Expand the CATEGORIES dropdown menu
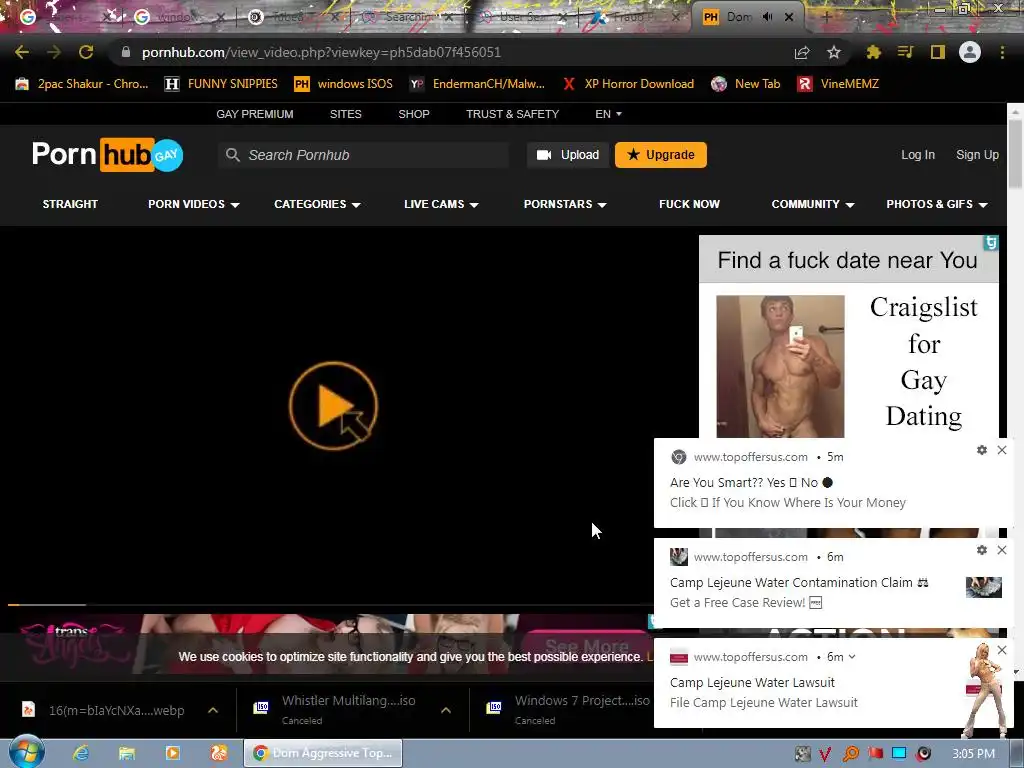The image size is (1024, 768). (317, 204)
